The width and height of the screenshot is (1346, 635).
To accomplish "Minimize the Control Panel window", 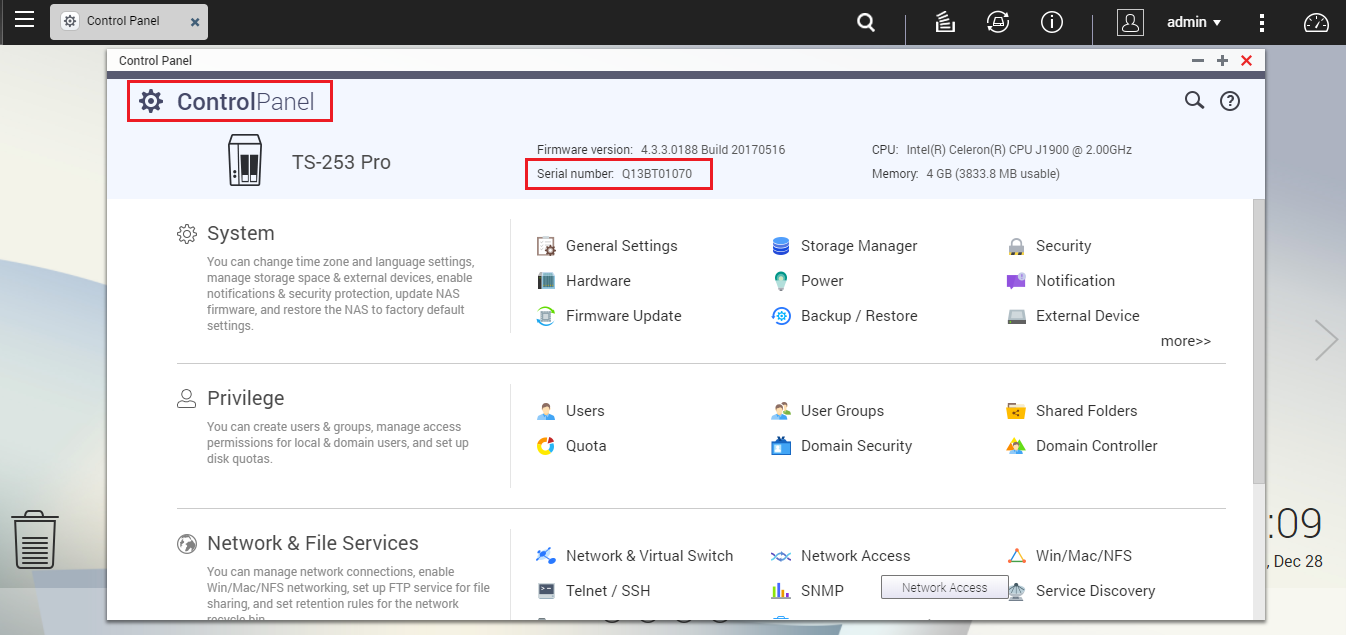I will point(1198,61).
